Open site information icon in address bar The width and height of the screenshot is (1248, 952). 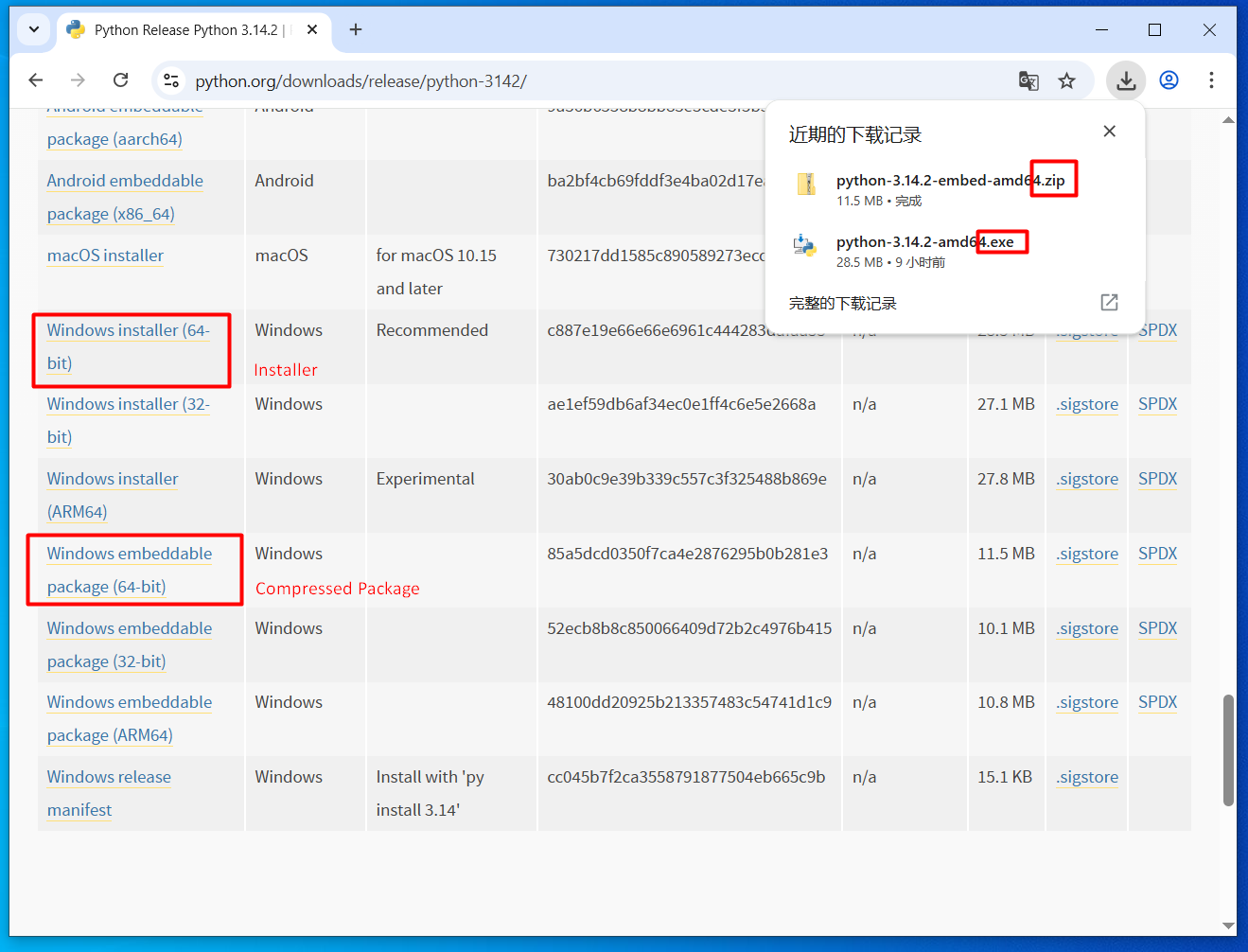(171, 80)
